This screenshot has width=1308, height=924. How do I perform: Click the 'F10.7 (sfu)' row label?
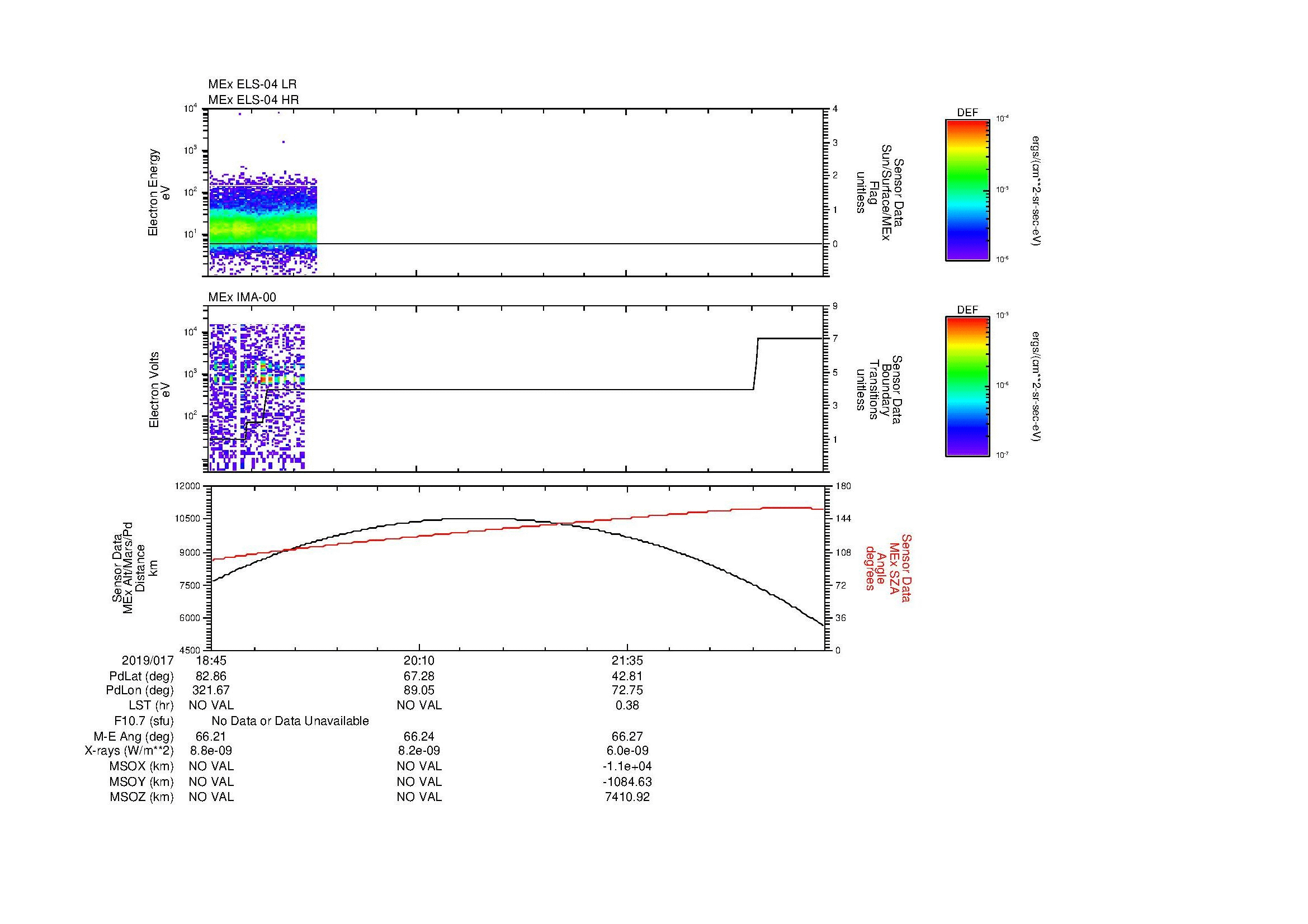tap(144, 721)
